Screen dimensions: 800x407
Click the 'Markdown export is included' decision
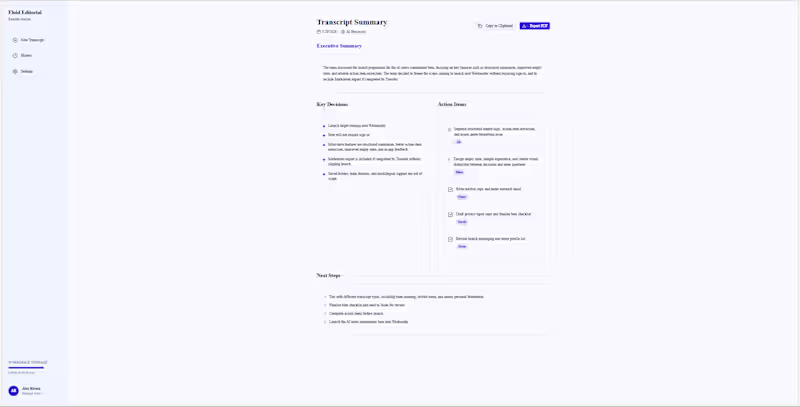coord(375,162)
